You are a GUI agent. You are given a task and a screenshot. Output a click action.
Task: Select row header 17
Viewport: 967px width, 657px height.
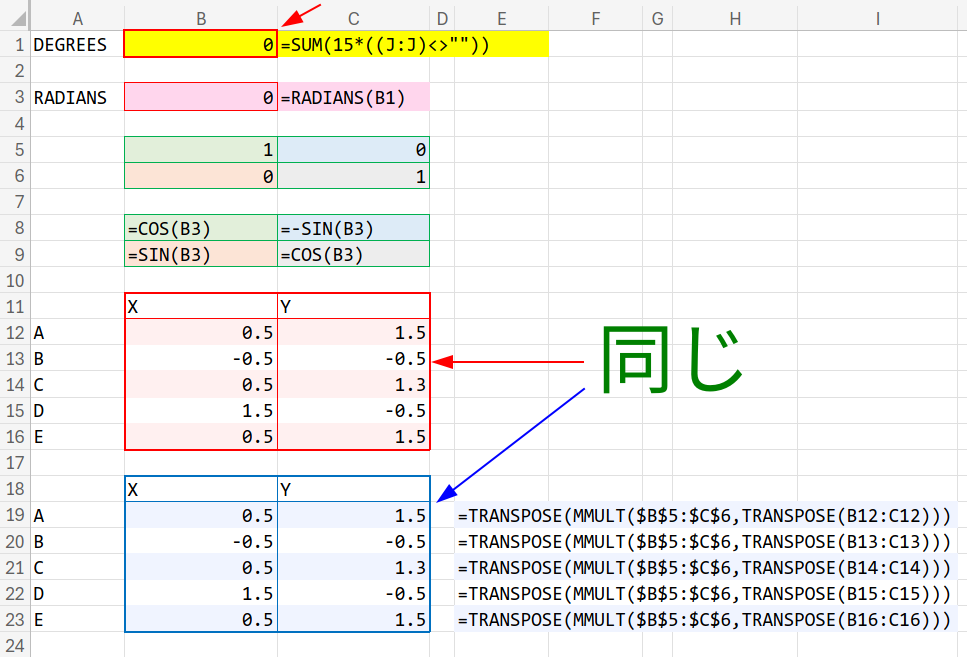click(15, 463)
